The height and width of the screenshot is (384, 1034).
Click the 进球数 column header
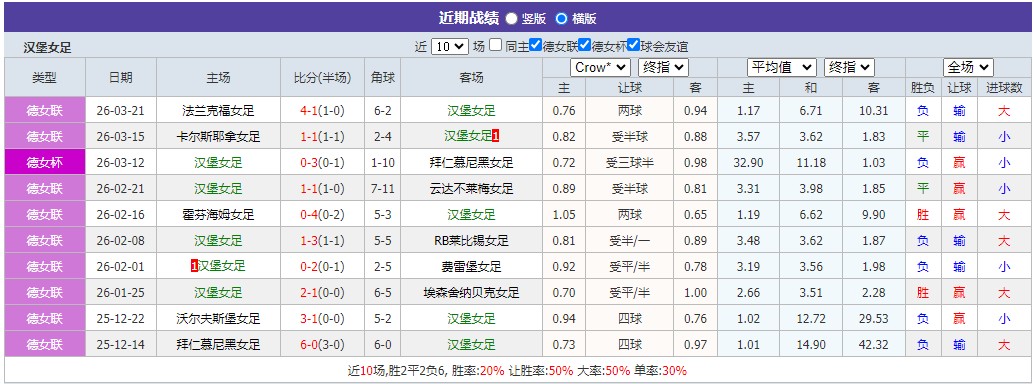pyautogui.click(x=1004, y=88)
